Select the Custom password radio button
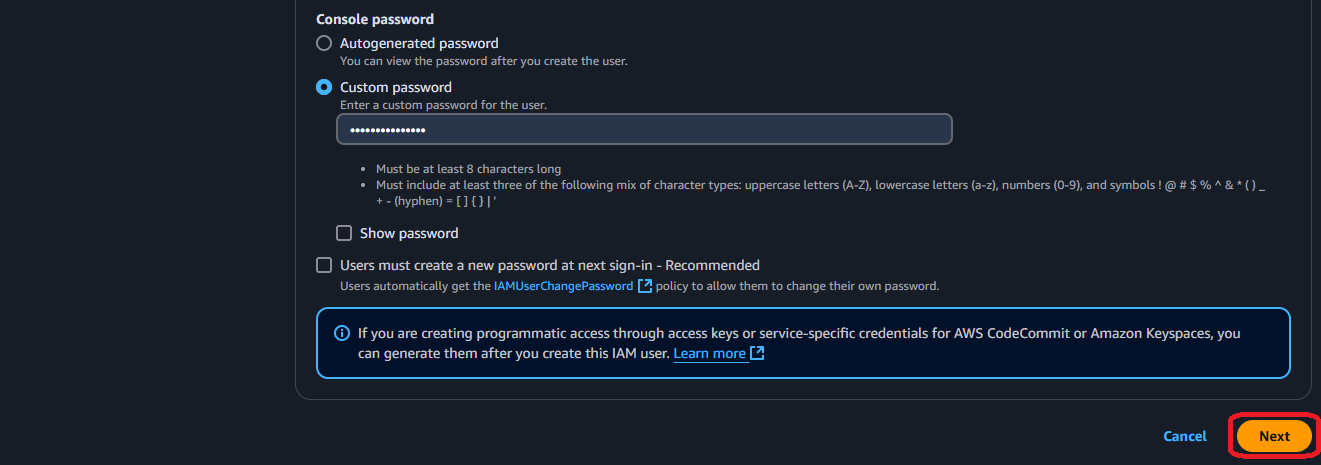The height and width of the screenshot is (465, 1321). [324, 87]
